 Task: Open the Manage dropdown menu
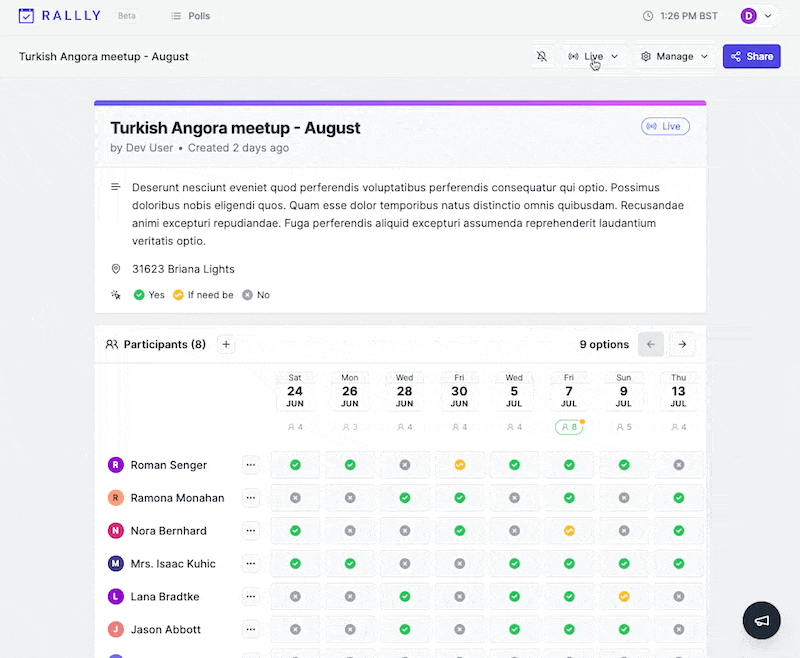pos(675,57)
